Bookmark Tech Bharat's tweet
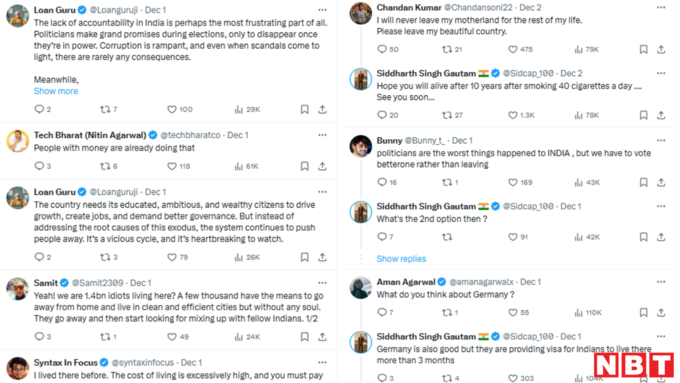 coord(304,166)
